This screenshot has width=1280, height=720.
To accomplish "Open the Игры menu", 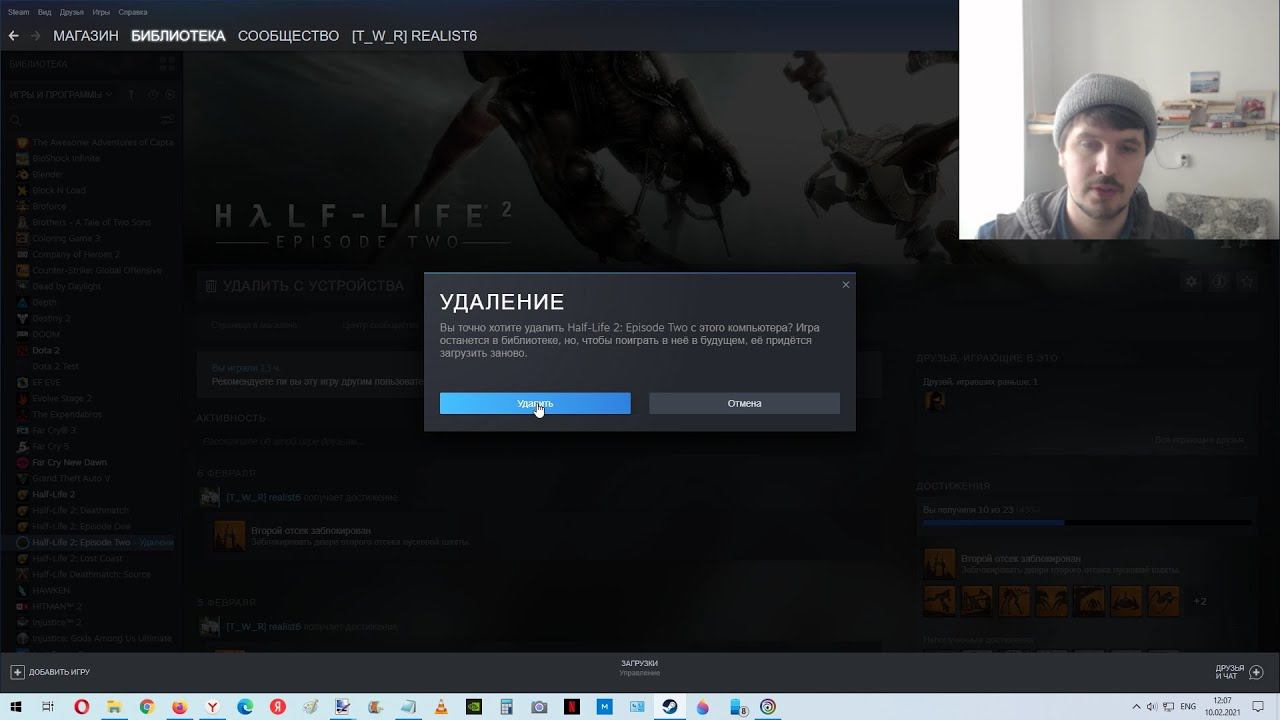I will [x=101, y=12].
